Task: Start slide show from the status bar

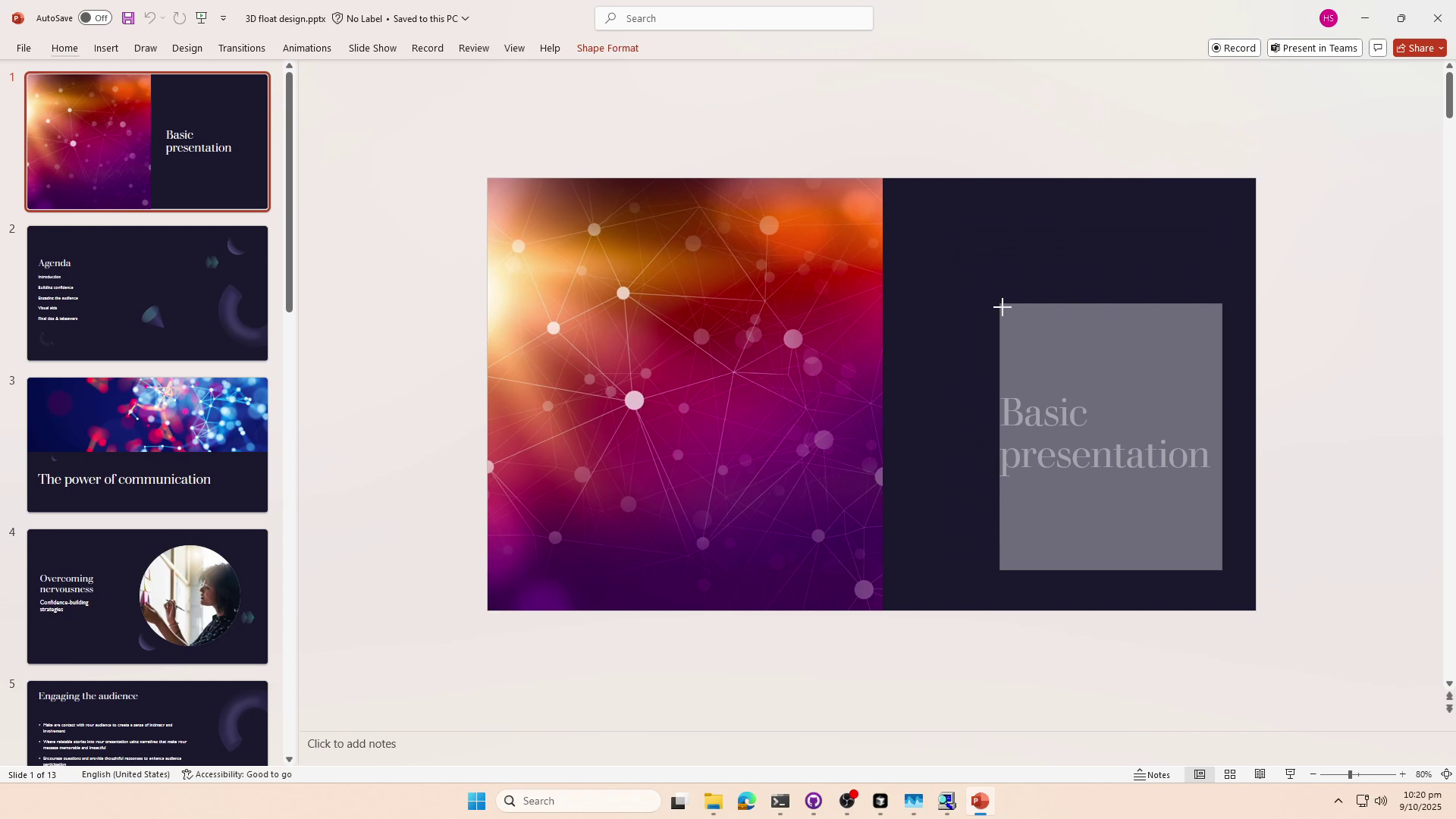Action: [x=1290, y=774]
